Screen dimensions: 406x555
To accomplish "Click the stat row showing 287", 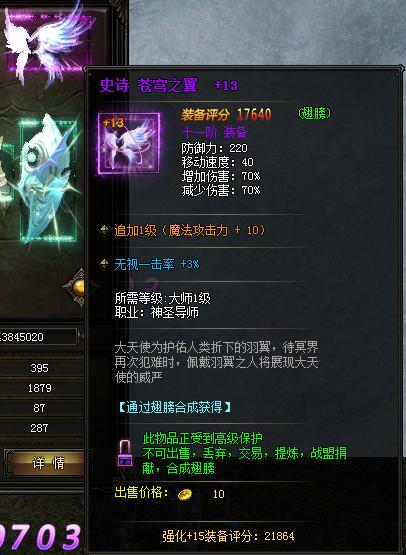I will [x=41, y=428].
